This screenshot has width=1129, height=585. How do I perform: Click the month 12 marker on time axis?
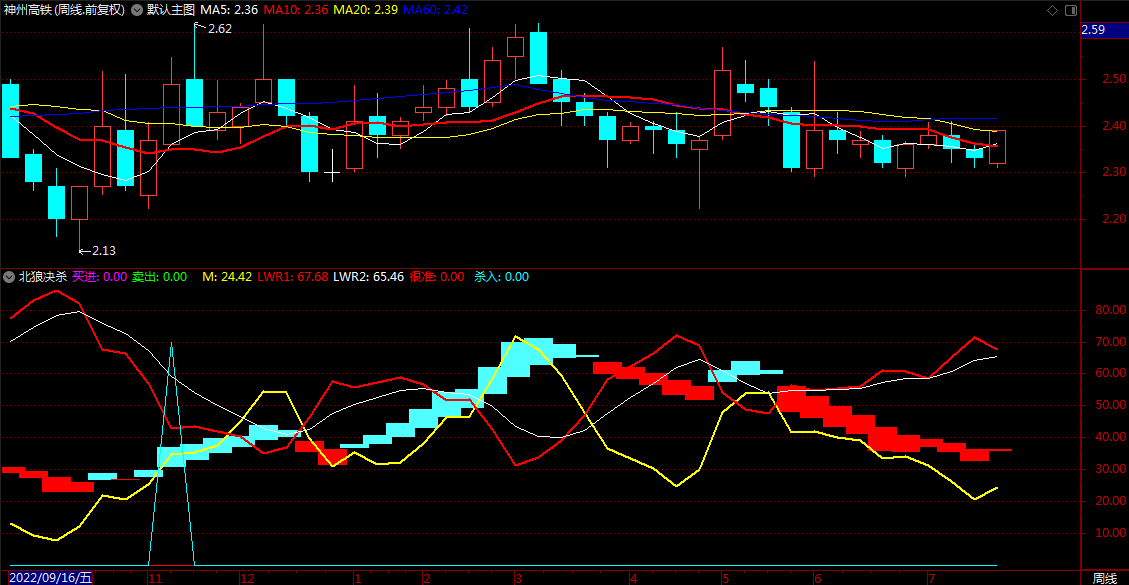[247, 578]
